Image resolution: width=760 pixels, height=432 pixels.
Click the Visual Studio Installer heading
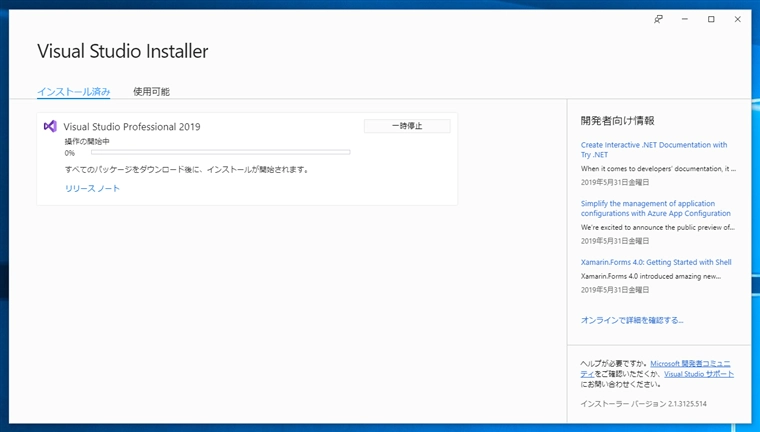(123, 51)
